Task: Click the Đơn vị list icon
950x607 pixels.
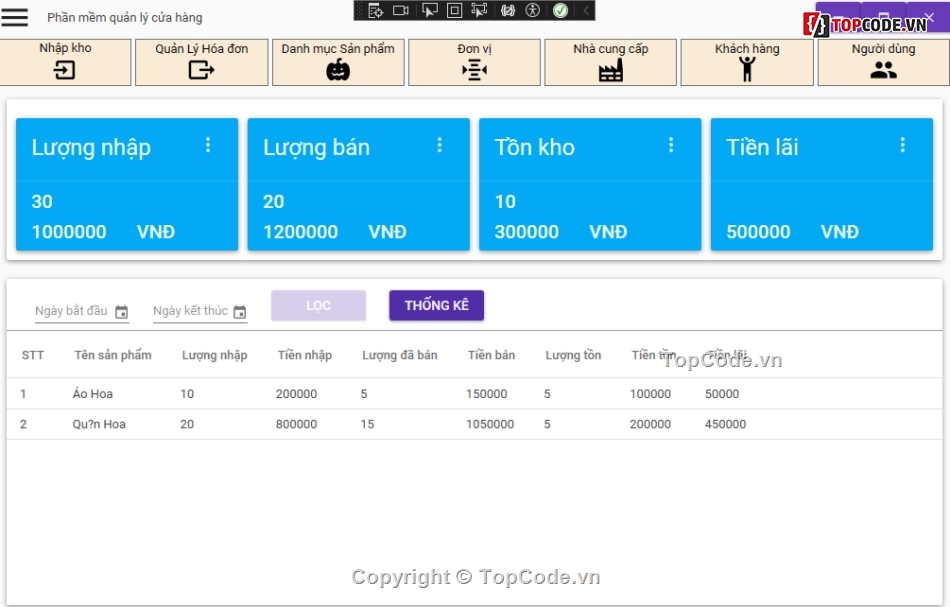Action: point(474,71)
